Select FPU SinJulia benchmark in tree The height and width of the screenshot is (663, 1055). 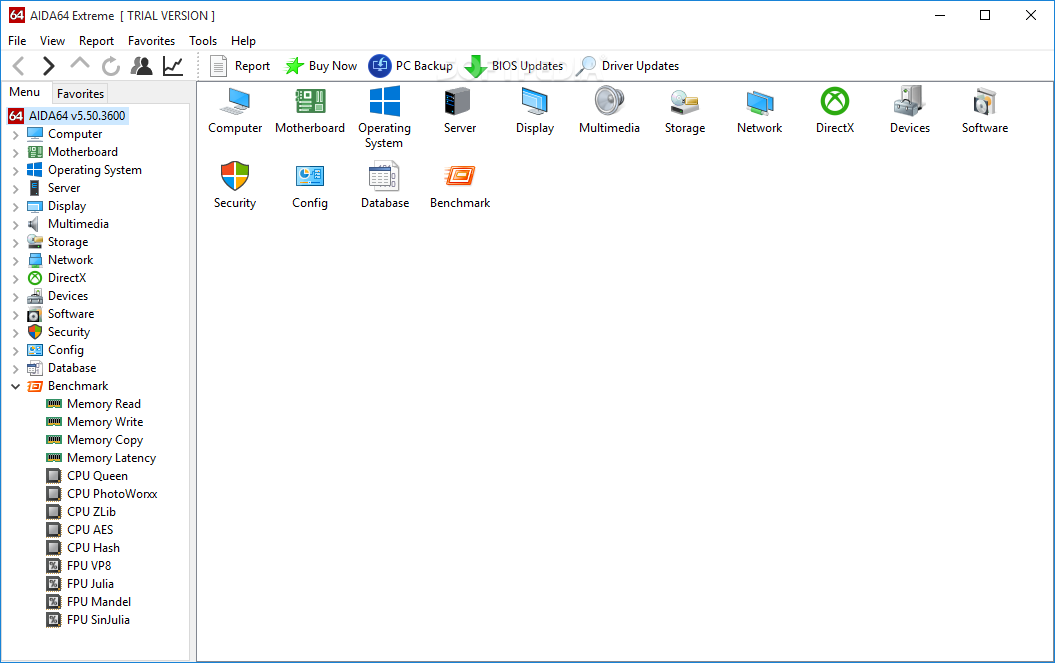pos(98,620)
